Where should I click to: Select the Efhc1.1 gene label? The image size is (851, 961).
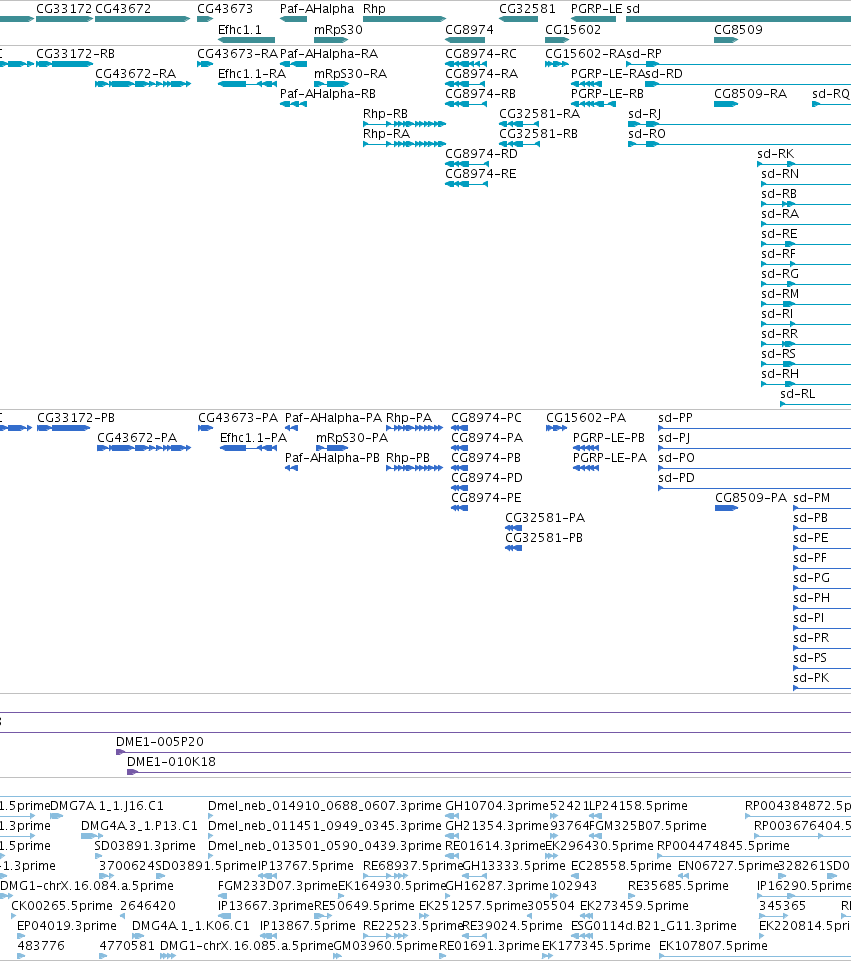(x=240, y=30)
